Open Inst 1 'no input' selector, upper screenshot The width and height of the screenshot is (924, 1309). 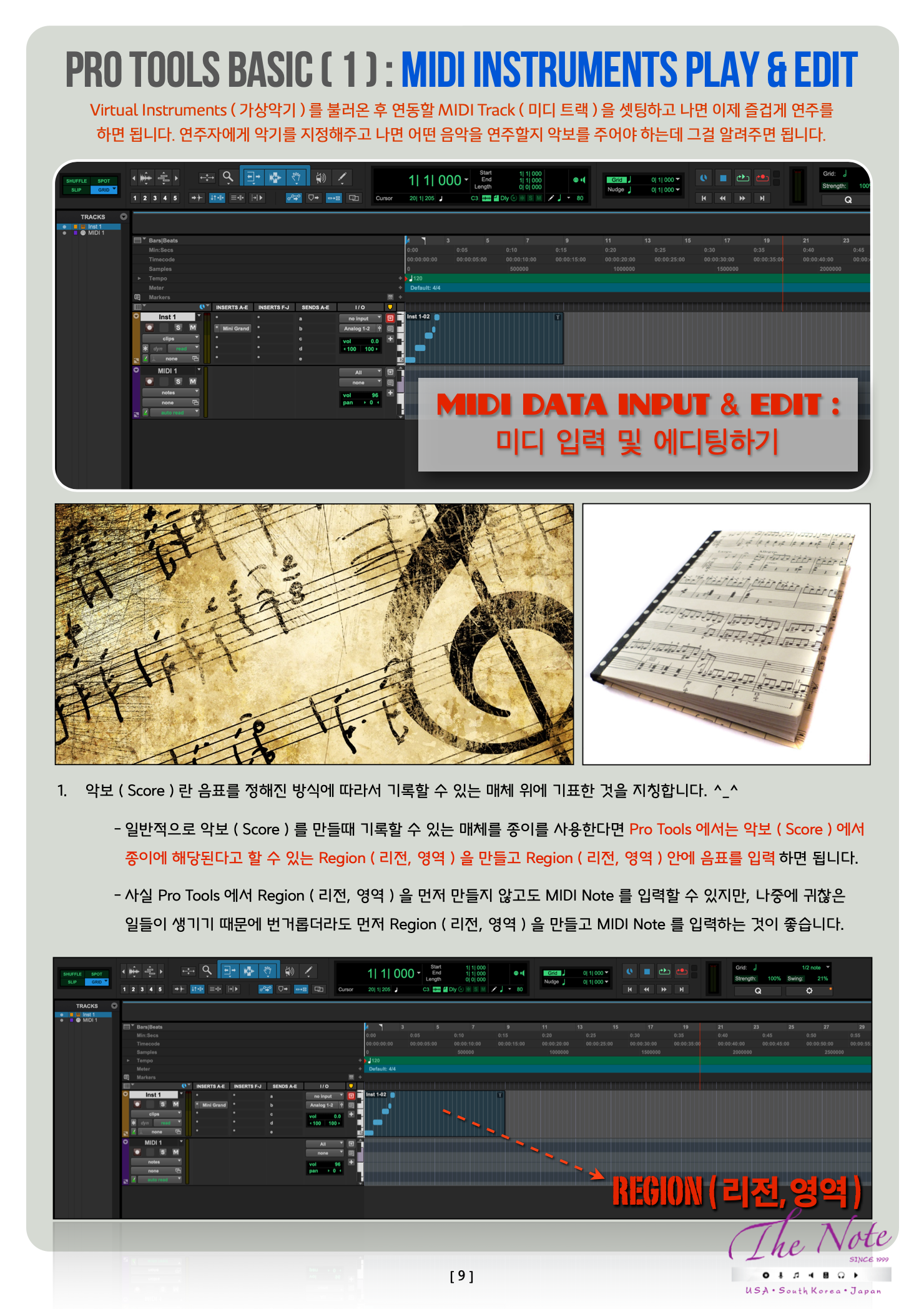coord(360,319)
